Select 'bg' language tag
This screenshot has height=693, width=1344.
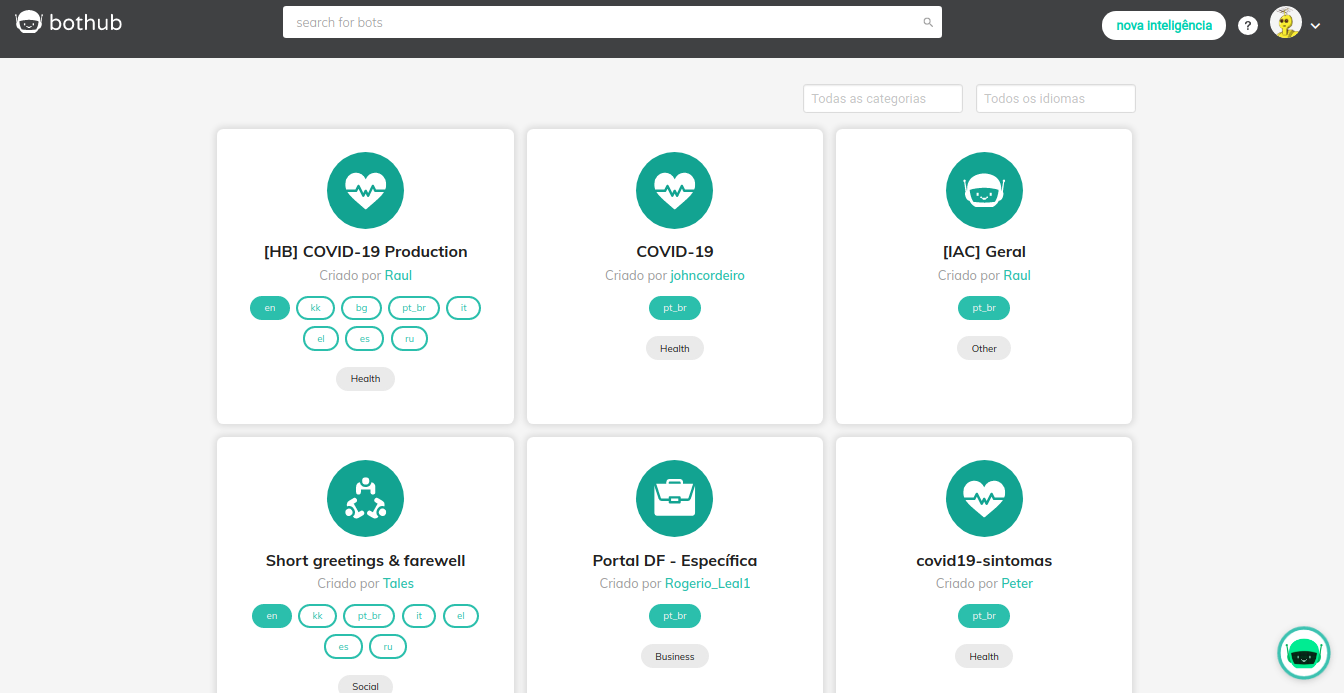361,308
